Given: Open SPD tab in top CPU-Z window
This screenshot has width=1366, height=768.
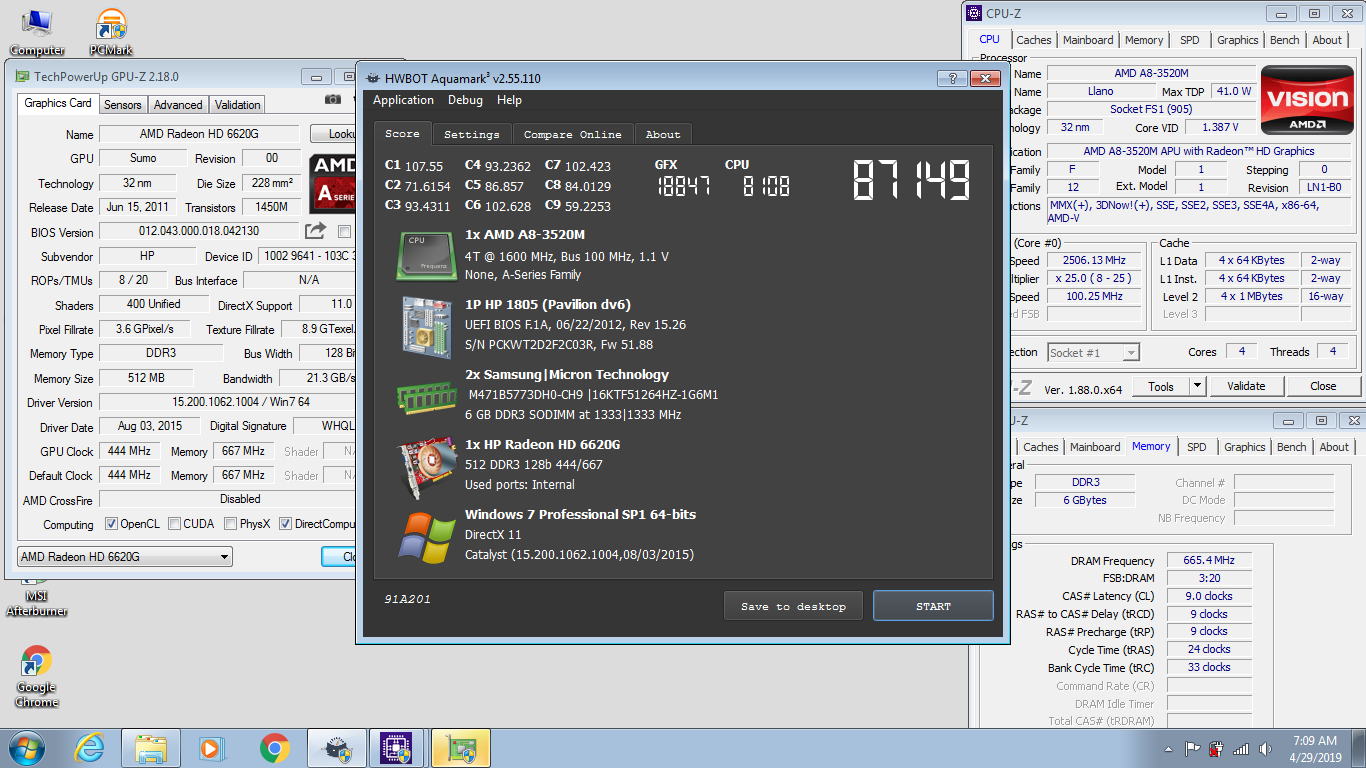Looking at the screenshot, I should [x=1189, y=40].
